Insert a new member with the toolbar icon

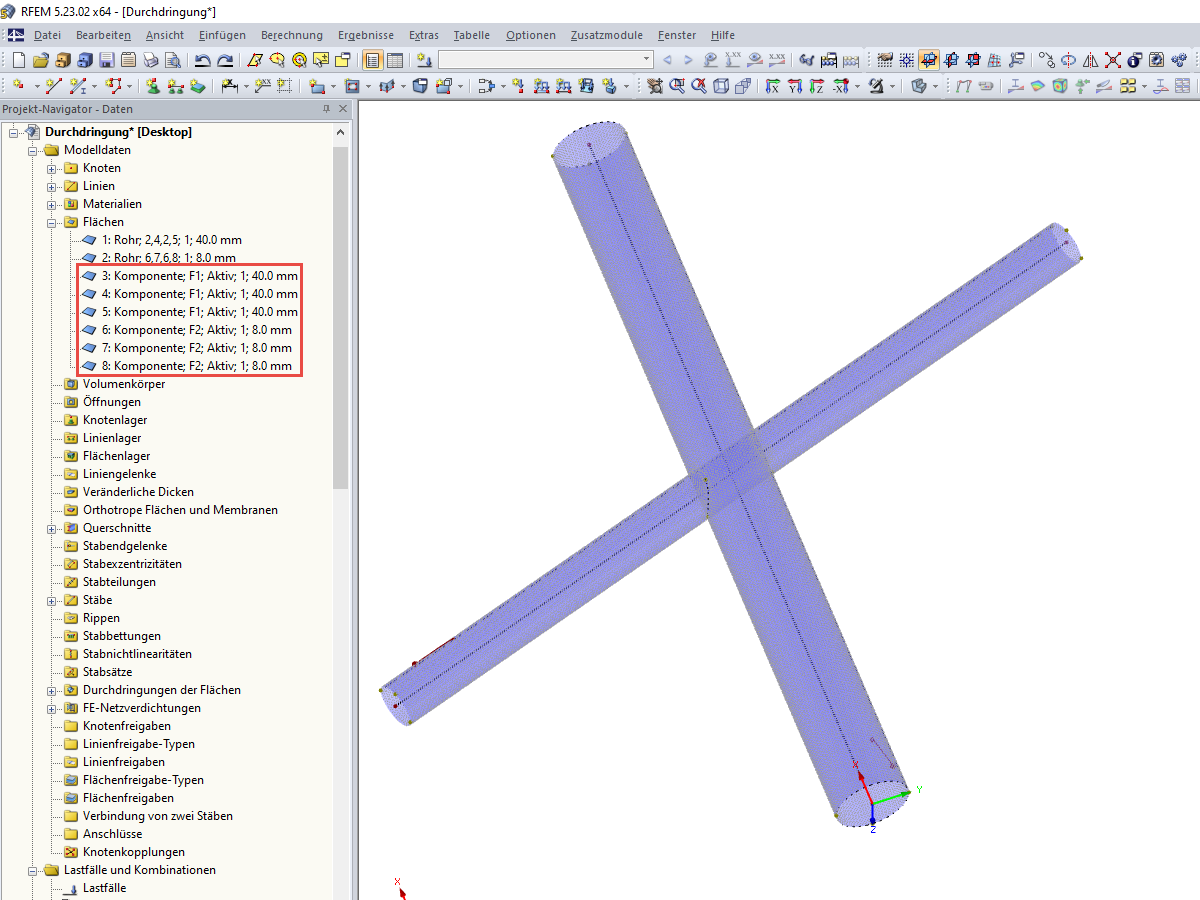tap(79, 86)
